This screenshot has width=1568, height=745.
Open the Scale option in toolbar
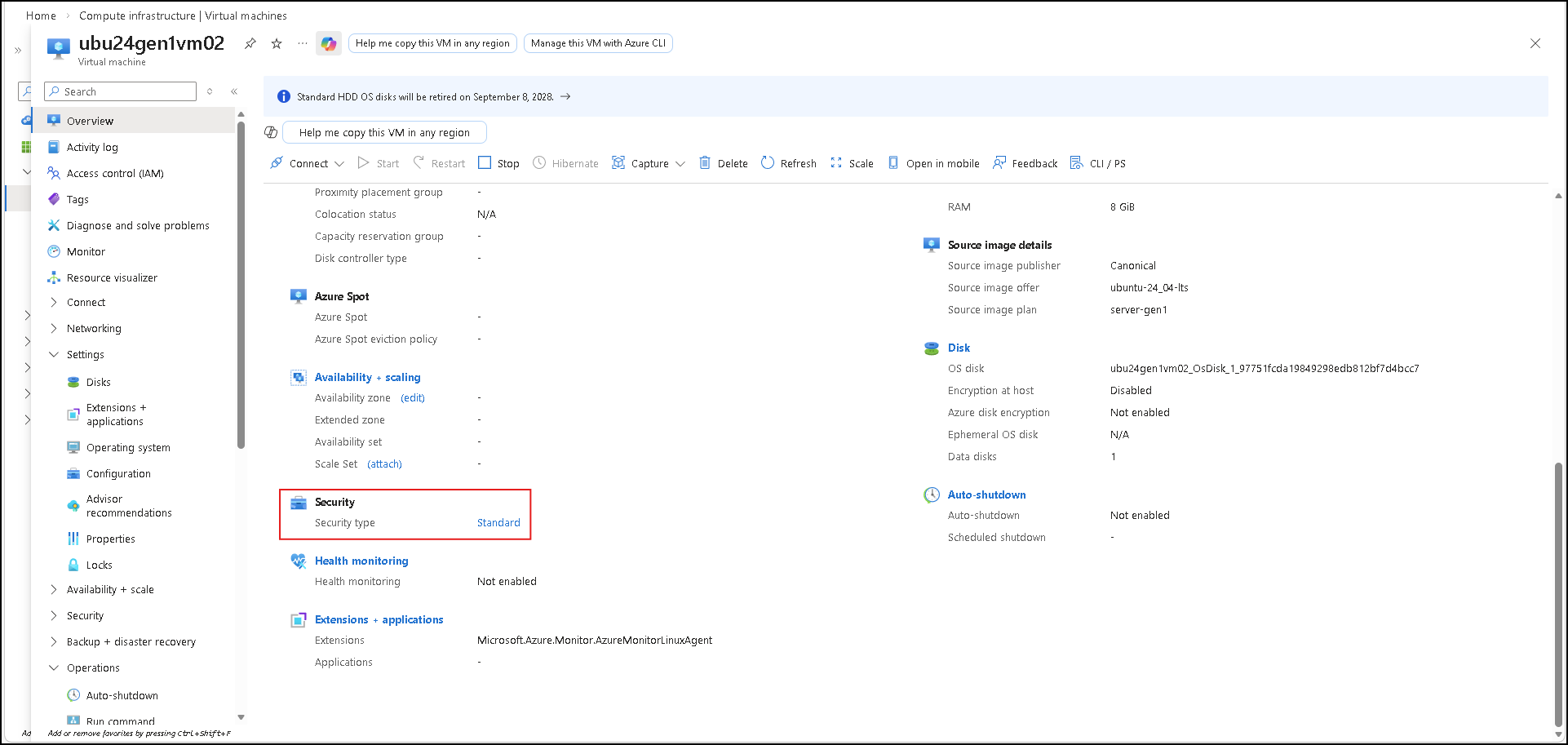[x=852, y=163]
